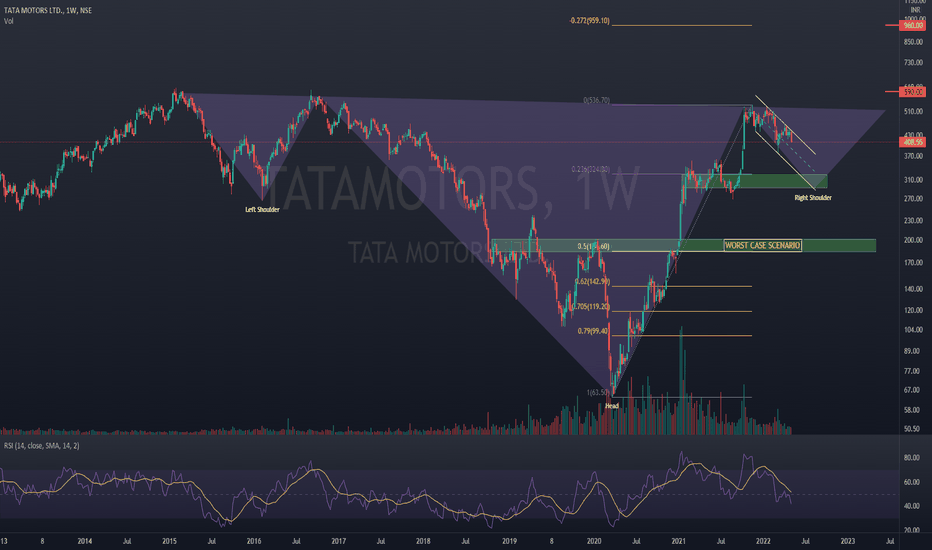Click 730.00 on the price axis

[x=913, y=62]
